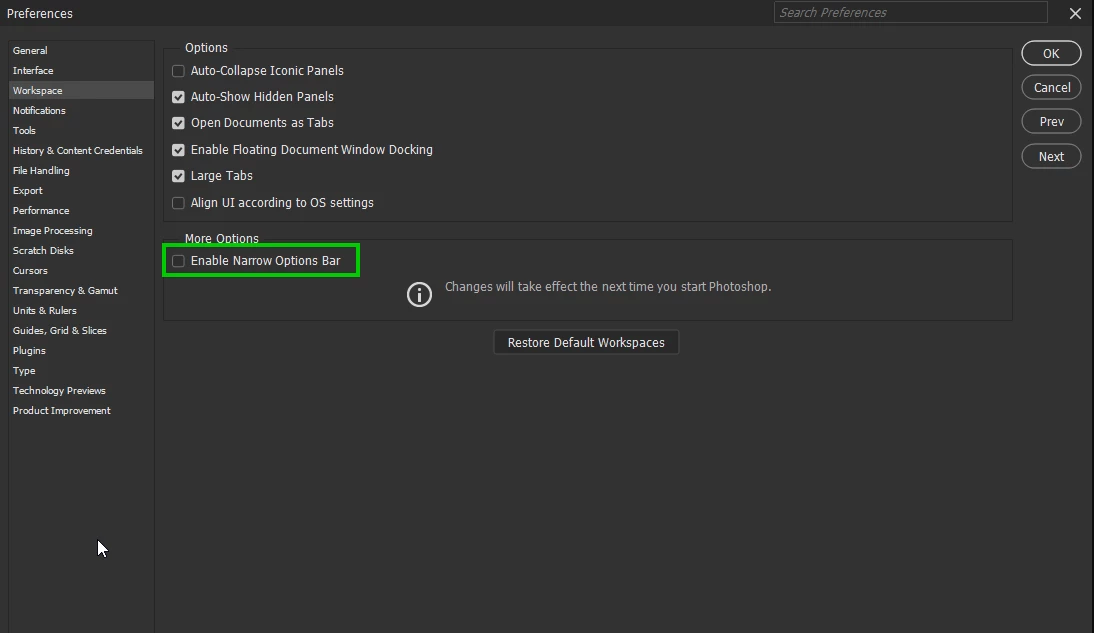
Task: Uncheck the Large Tabs option
Action: [179, 176]
